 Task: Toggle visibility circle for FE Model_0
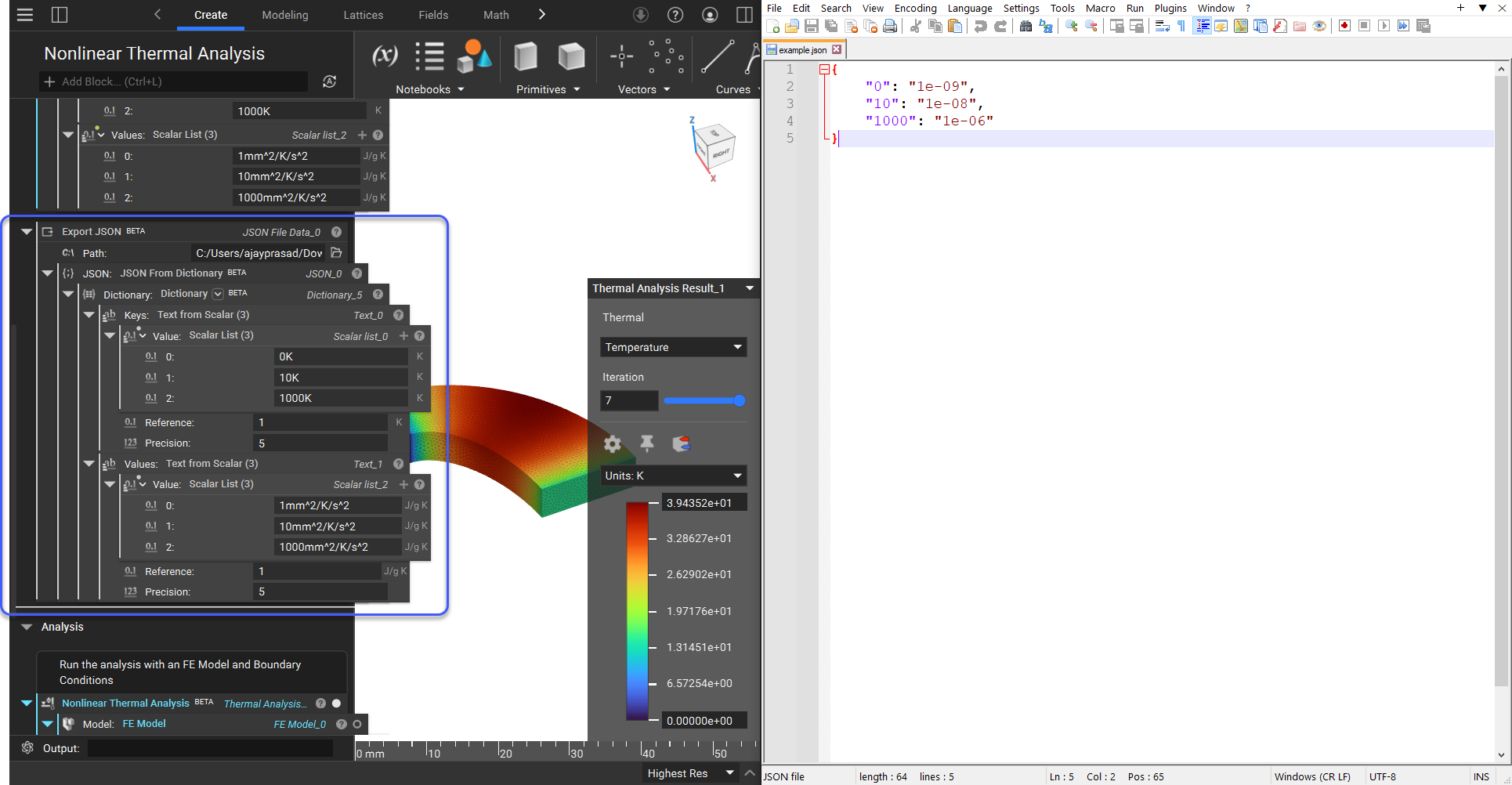pos(357,725)
